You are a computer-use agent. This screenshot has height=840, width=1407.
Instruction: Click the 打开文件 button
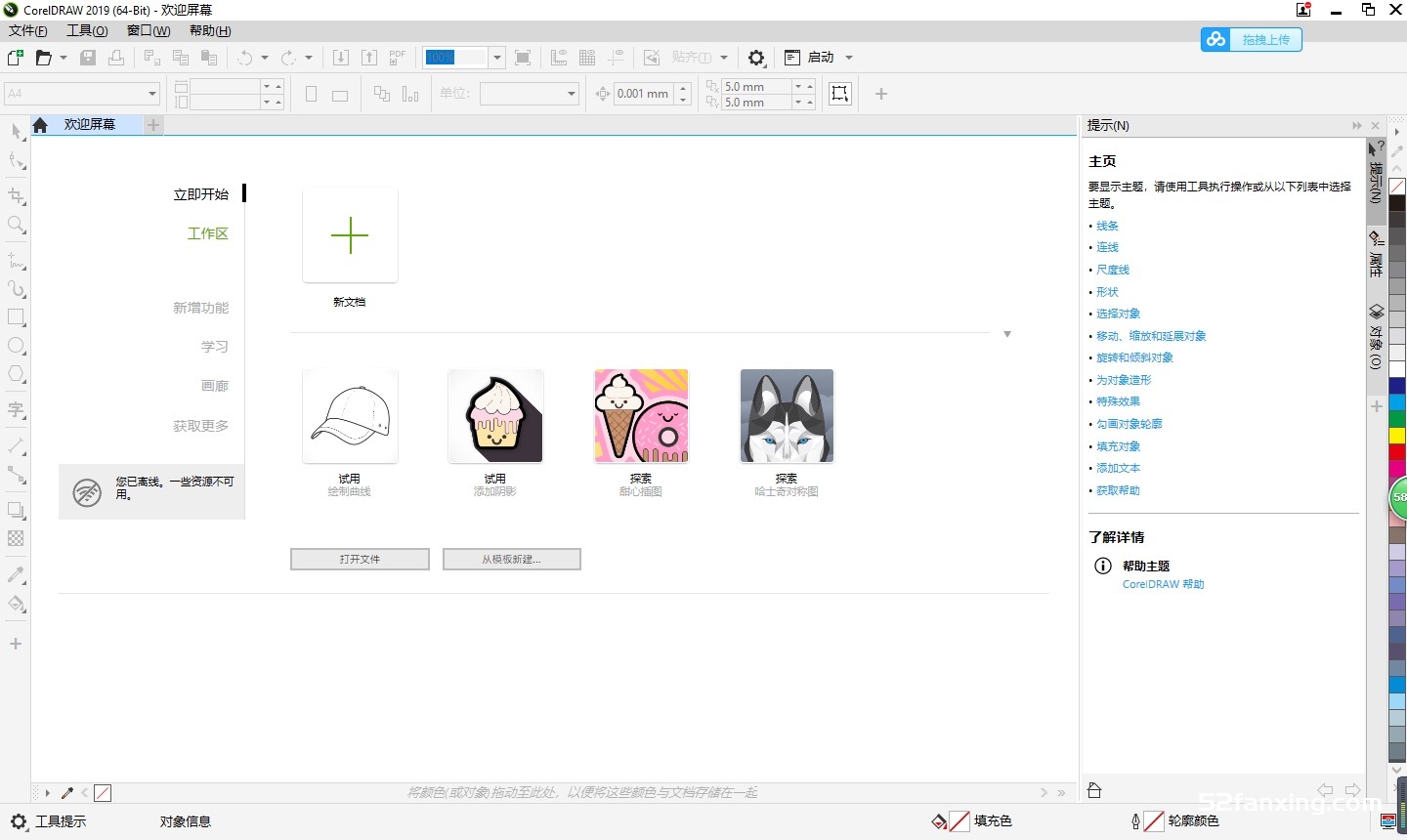pyautogui.click(x=360, y=559)
